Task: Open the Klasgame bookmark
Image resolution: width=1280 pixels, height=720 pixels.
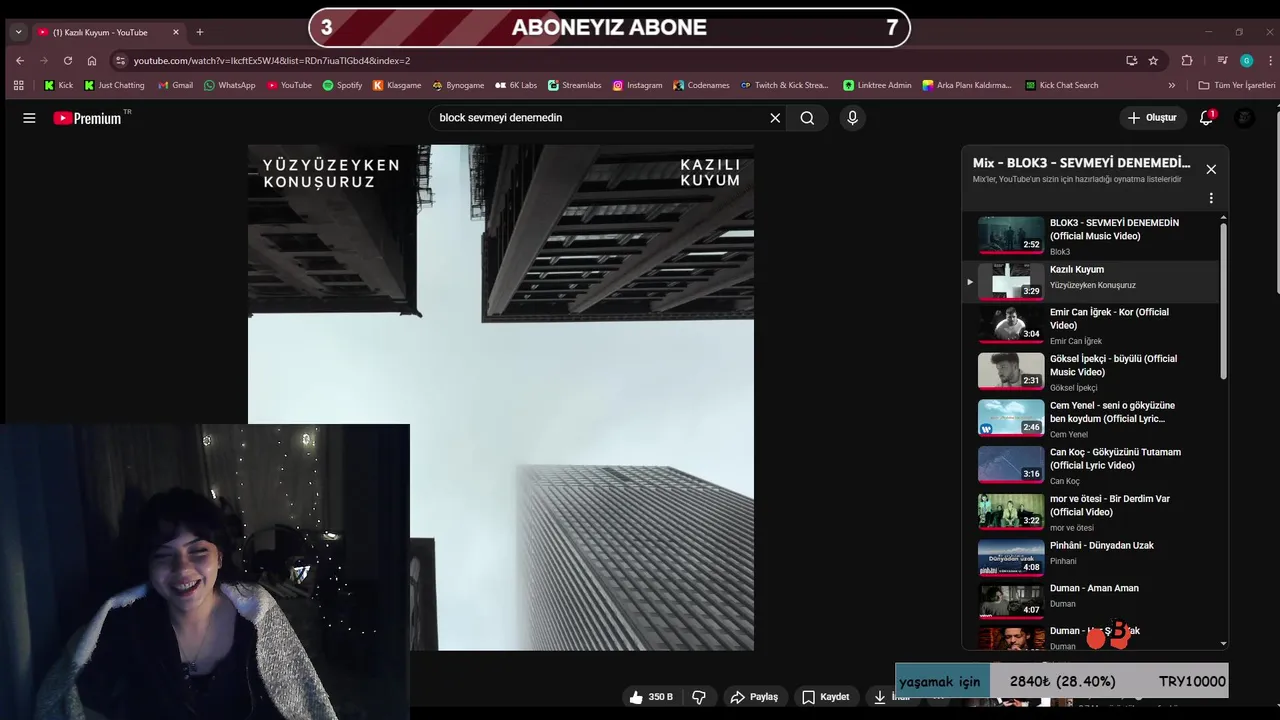Action: click(397, 85)
